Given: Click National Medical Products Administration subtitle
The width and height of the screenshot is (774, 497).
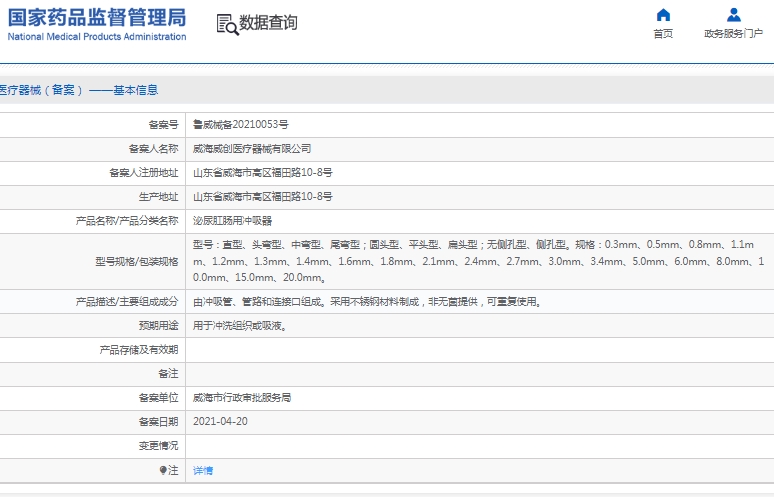Looking at the screenshot, I should point(97,37).
